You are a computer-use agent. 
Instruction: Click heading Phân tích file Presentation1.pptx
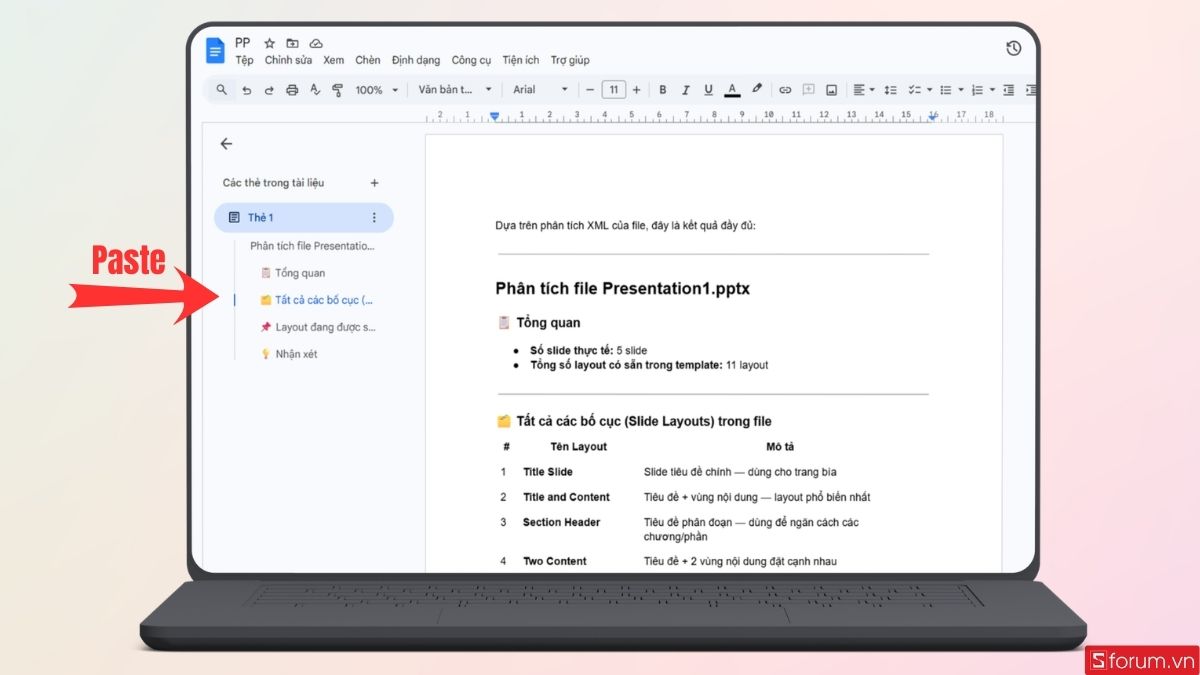(622, 289)
